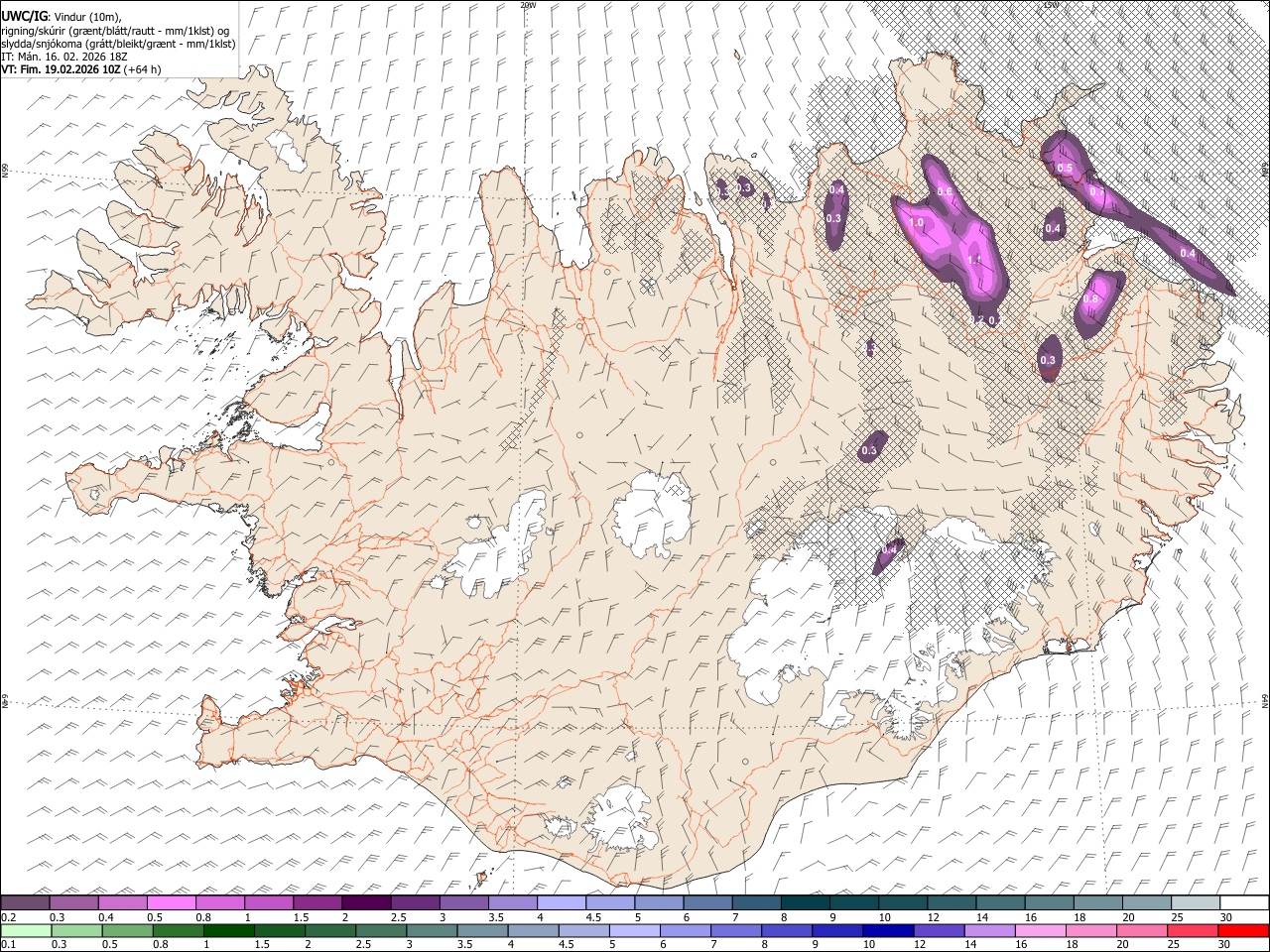
Task: Select the white 30 swatch in upper legend row
Action: 1243,902
